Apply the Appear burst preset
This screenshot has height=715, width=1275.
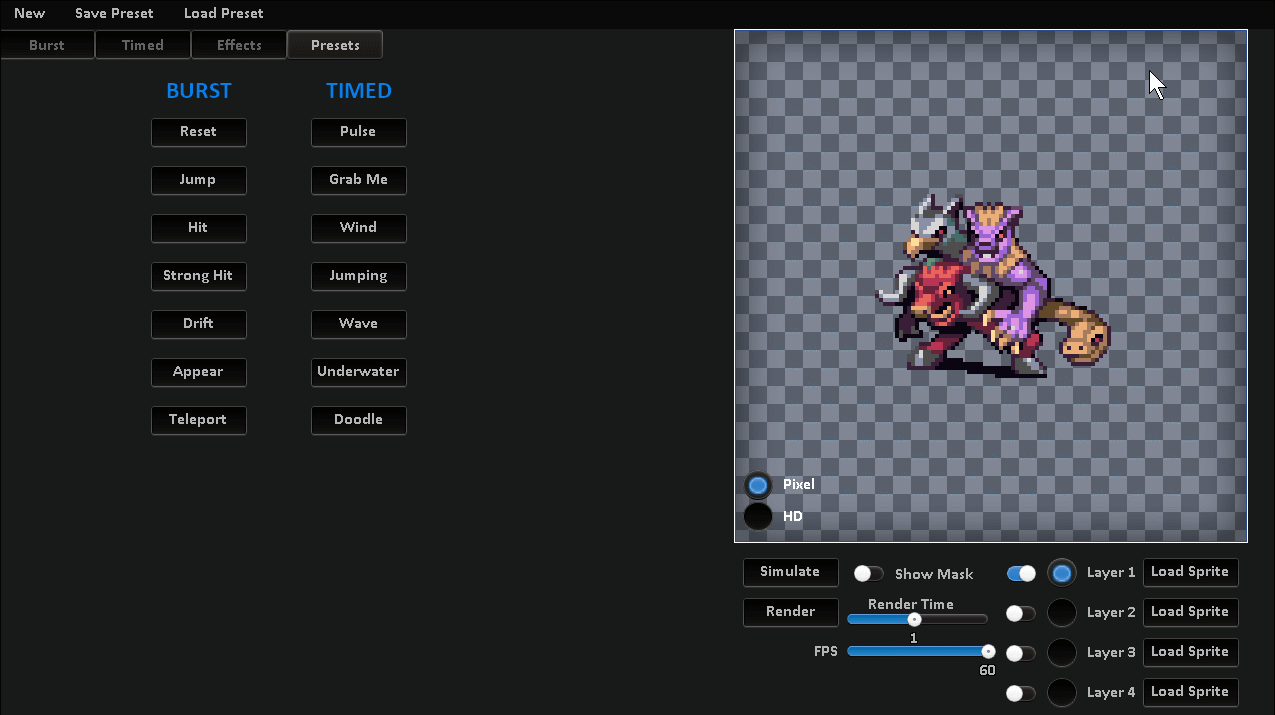click(x=198, y=372)
